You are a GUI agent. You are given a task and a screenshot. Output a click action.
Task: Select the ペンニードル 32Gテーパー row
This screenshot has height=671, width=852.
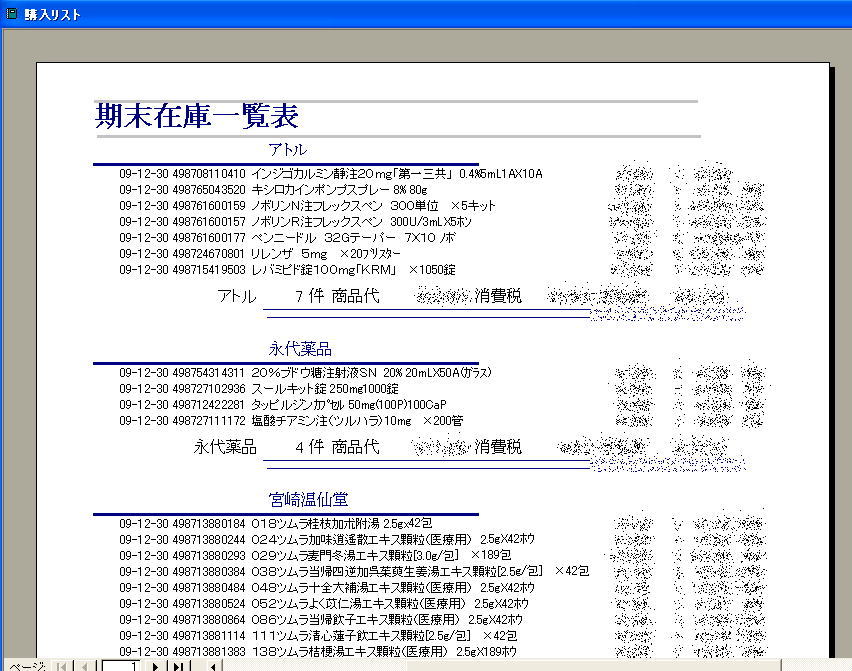(287, 237)
